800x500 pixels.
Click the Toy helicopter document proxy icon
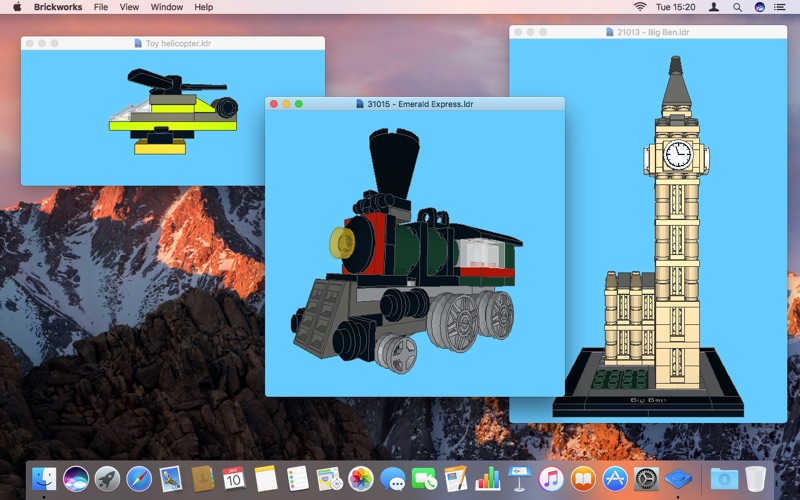pos(138,43)
